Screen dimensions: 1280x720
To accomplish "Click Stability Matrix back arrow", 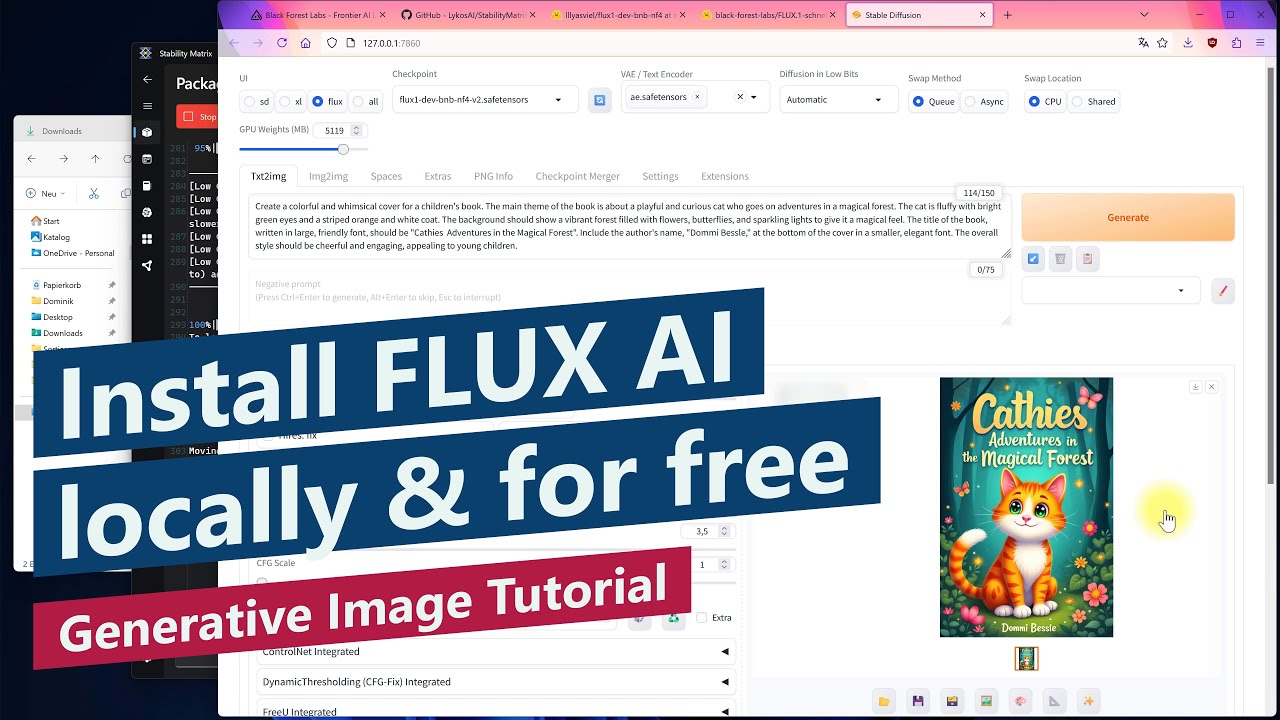I will click(147, 79).
